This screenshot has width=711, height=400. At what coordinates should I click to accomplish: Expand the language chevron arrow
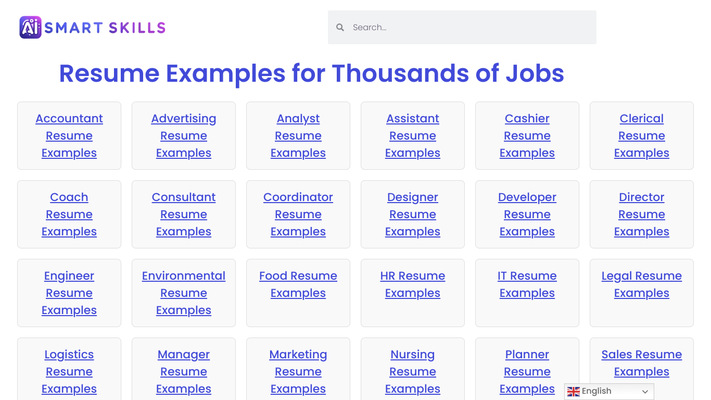pos(645,391)
